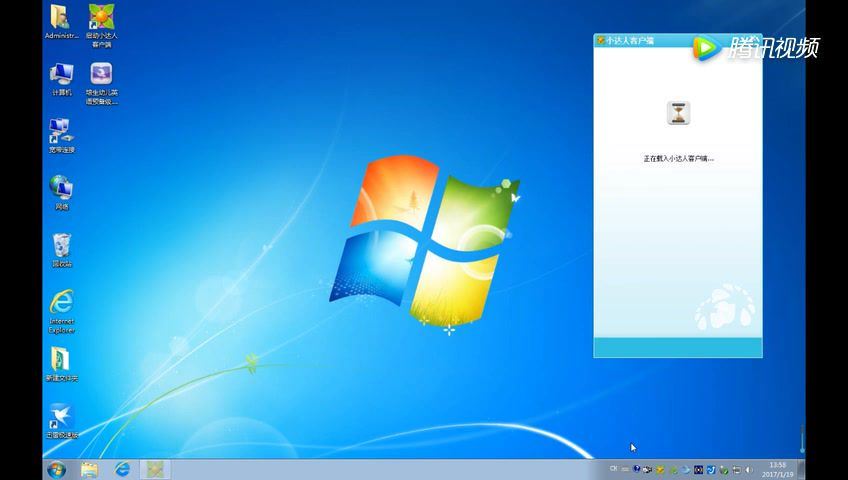This screenshot has height=480, width=848.
Task: Open the Windows Start menu orb
Action: tap(56, 470)
